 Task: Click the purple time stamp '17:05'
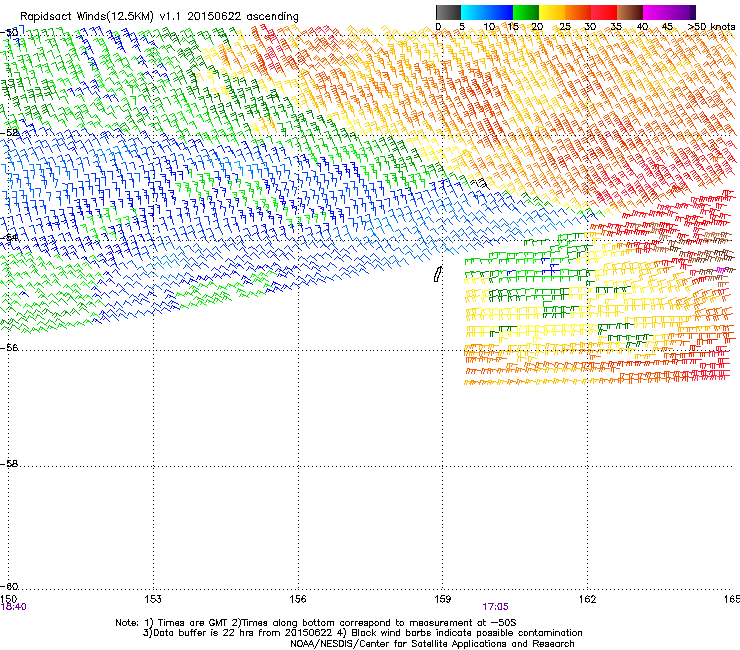(496, 607)
